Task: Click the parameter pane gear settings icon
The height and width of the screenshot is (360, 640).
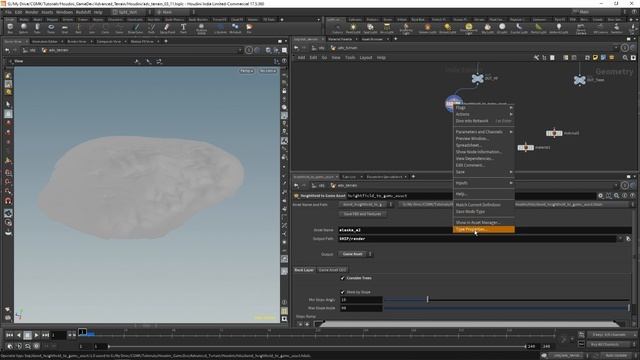Action: 600,196
